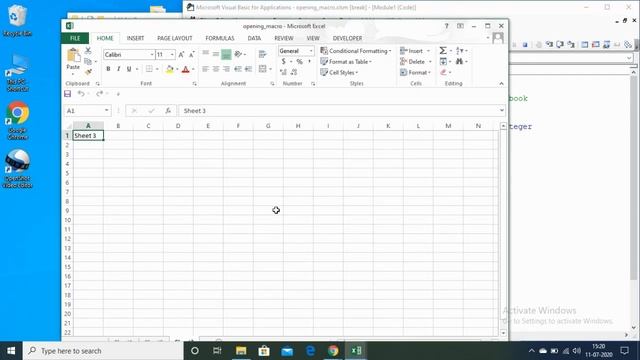The height and width of the screenshot is (360, 640).
Task: Click the AutoSum sigma icon
Action: (x=443, y=51)
